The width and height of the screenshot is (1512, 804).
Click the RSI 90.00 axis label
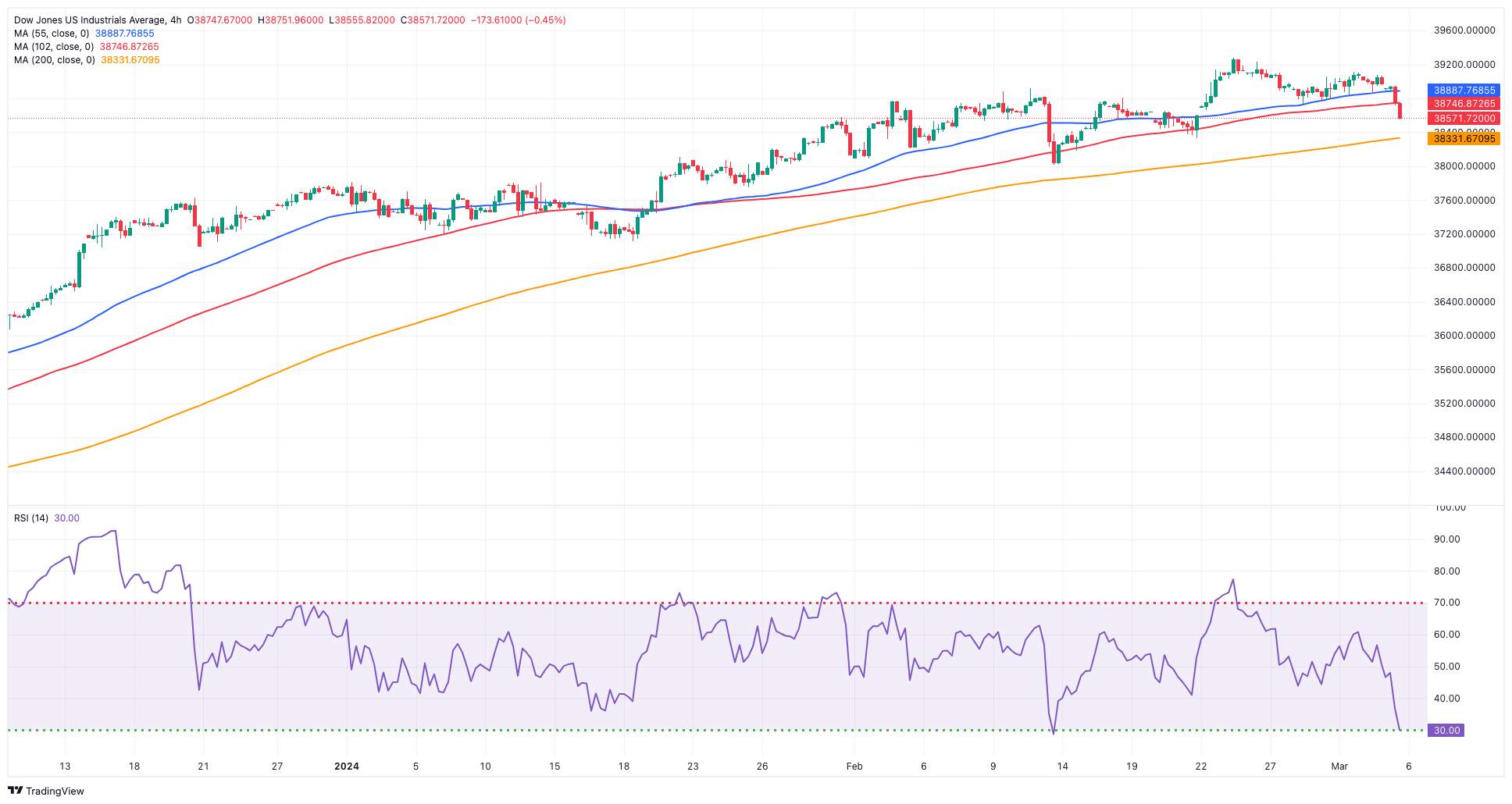[x=1447, y=539]
